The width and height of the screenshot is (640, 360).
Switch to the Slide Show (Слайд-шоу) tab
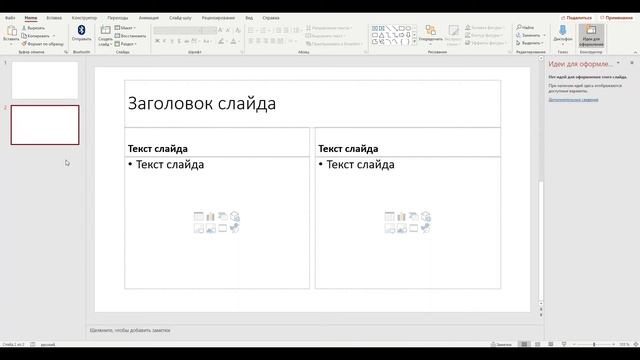coord(180,18)
